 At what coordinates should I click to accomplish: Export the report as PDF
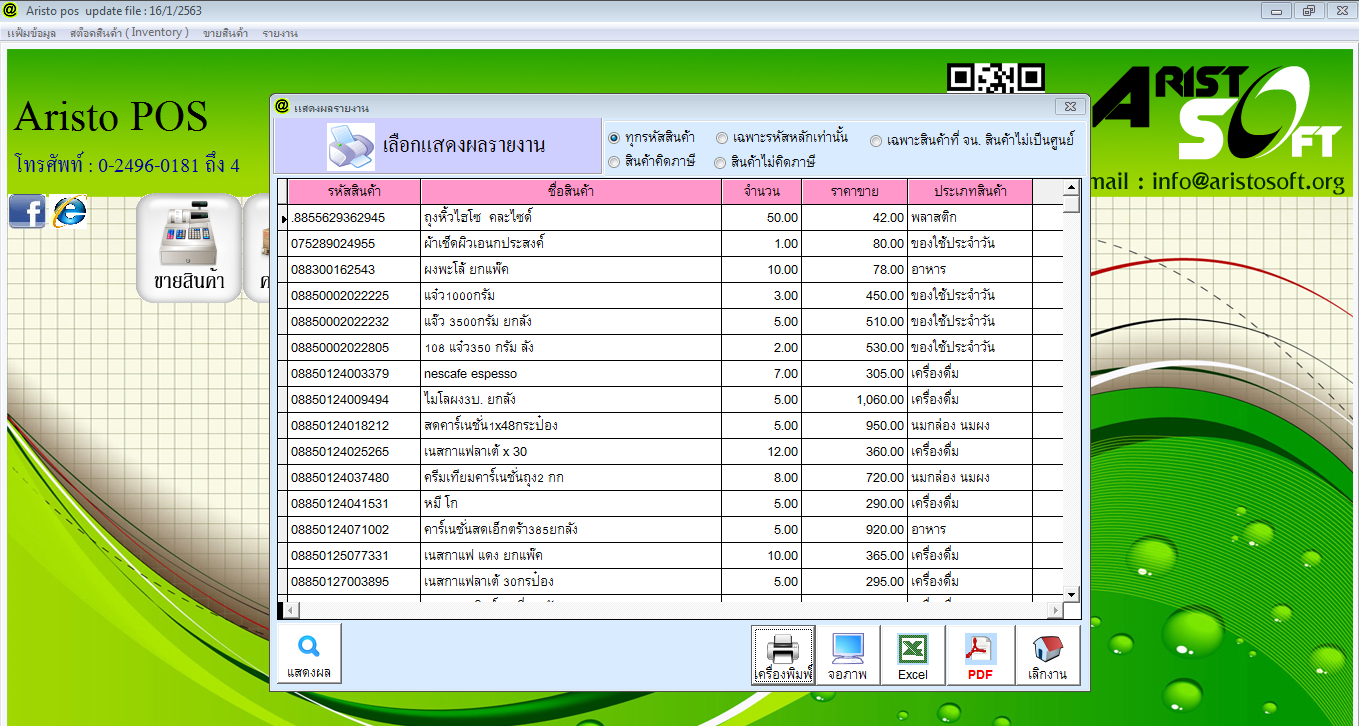tap(980, 655)
